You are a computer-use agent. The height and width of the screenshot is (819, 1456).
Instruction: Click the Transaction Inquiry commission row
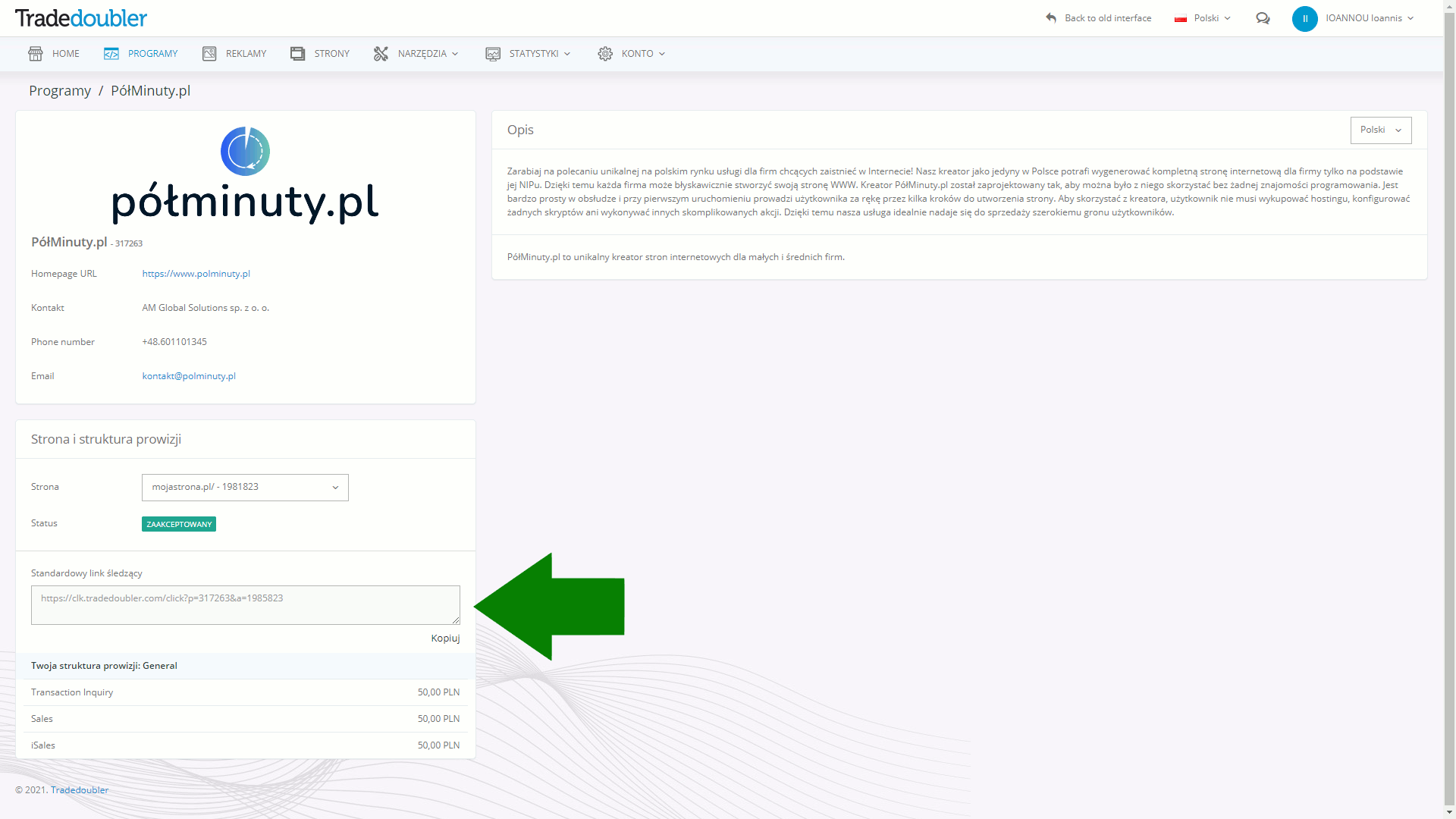pyautogui.click(x=245, y=692)
